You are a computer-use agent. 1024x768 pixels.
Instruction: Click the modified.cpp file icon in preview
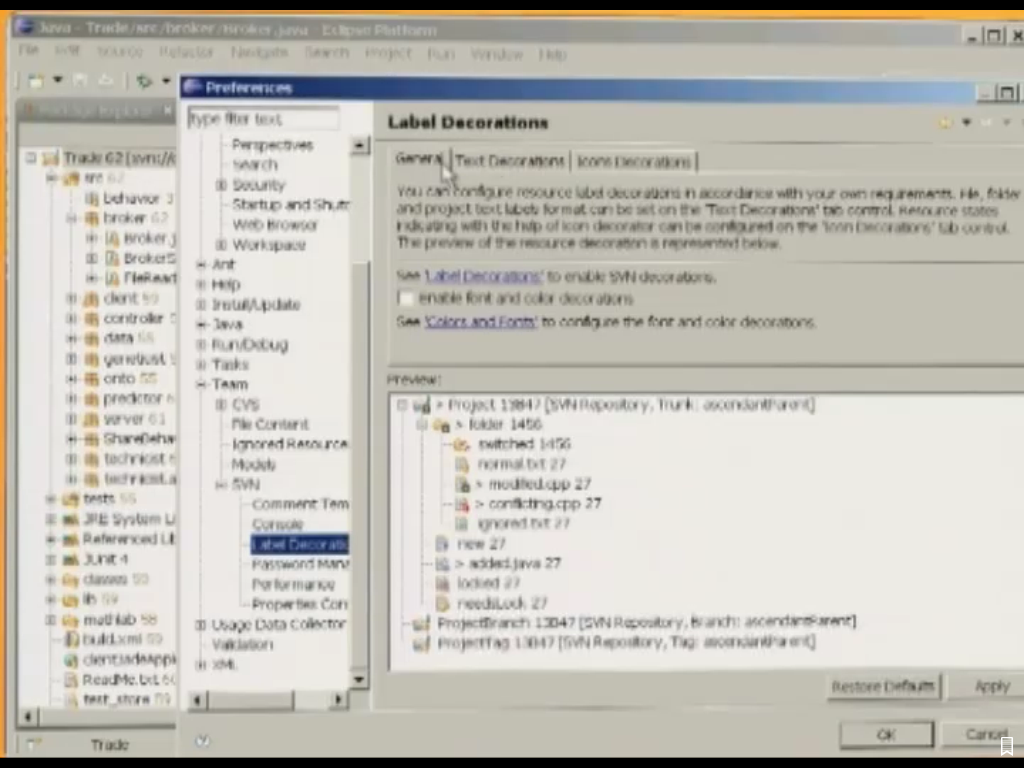point(462,485)
